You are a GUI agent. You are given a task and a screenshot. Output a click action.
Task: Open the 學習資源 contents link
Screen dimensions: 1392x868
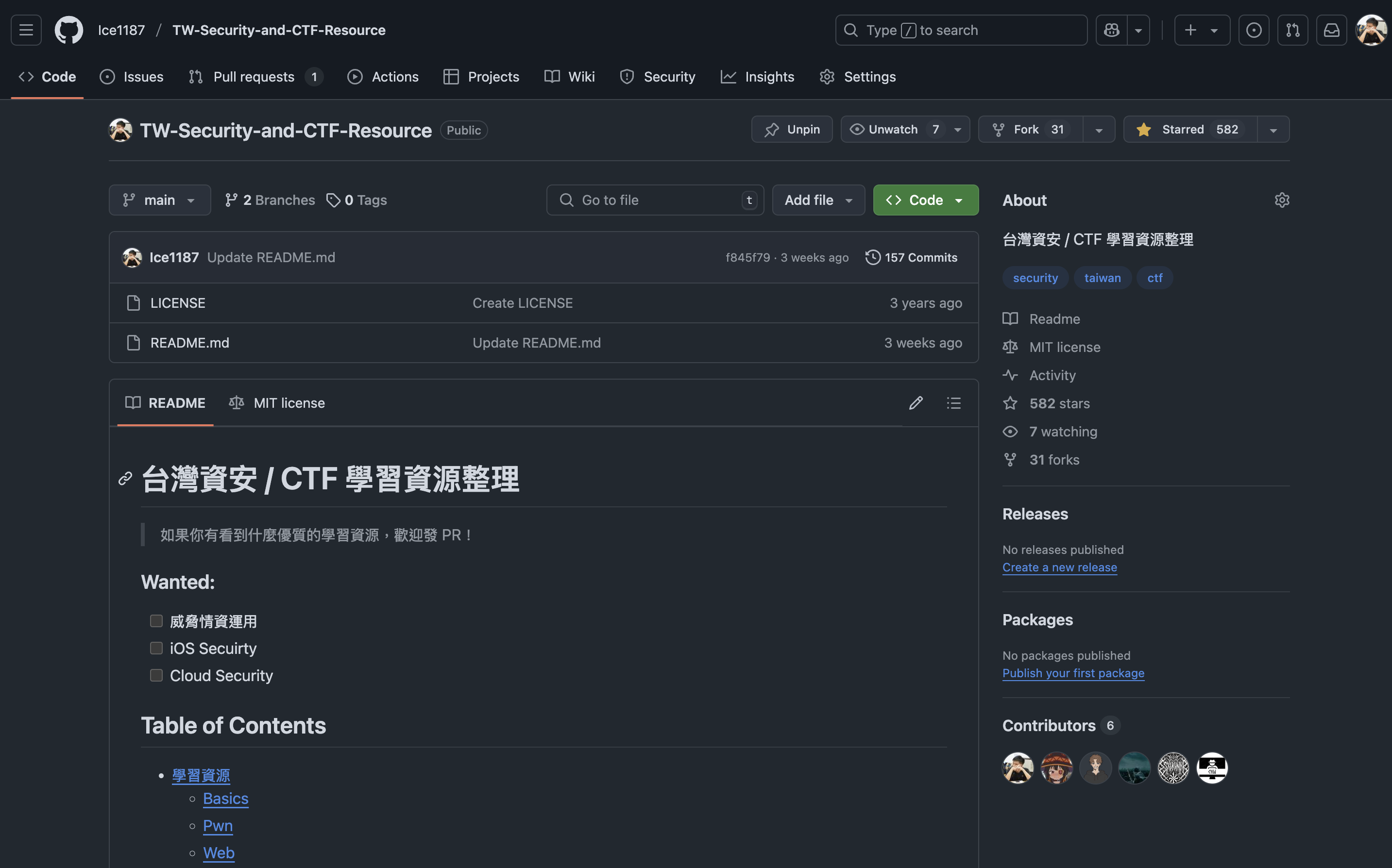[201, 776]
